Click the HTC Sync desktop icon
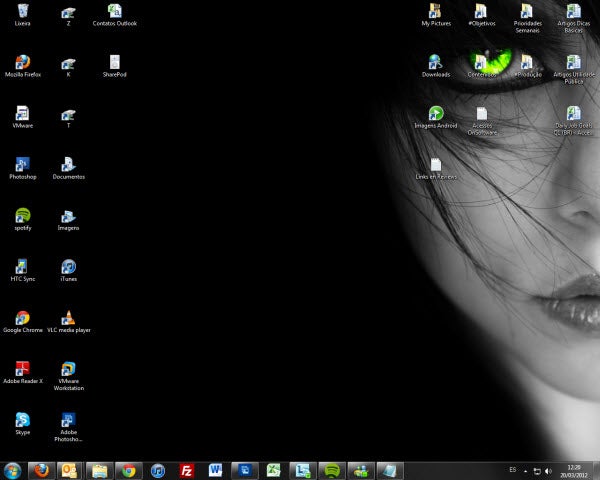 tap(22, 266)
